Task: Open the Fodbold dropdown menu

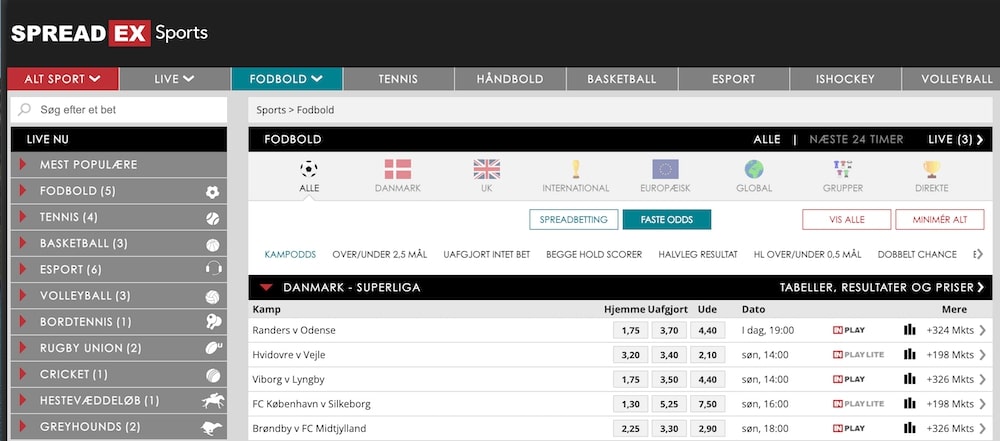Action: pos(286,79)
